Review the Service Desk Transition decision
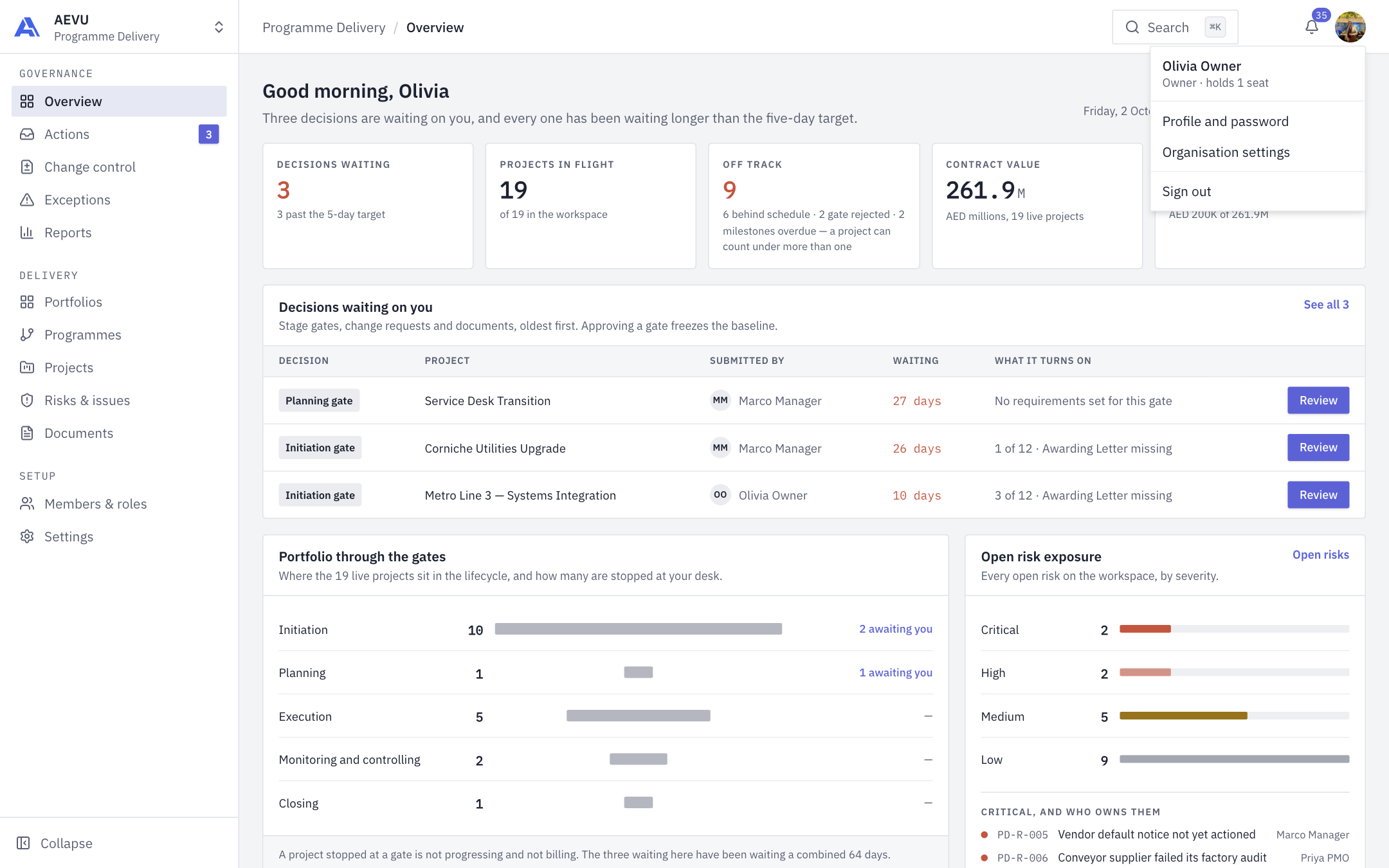Image resolution: width=1389 pixels, height=868 pixels. click(x=1318, y=401)
